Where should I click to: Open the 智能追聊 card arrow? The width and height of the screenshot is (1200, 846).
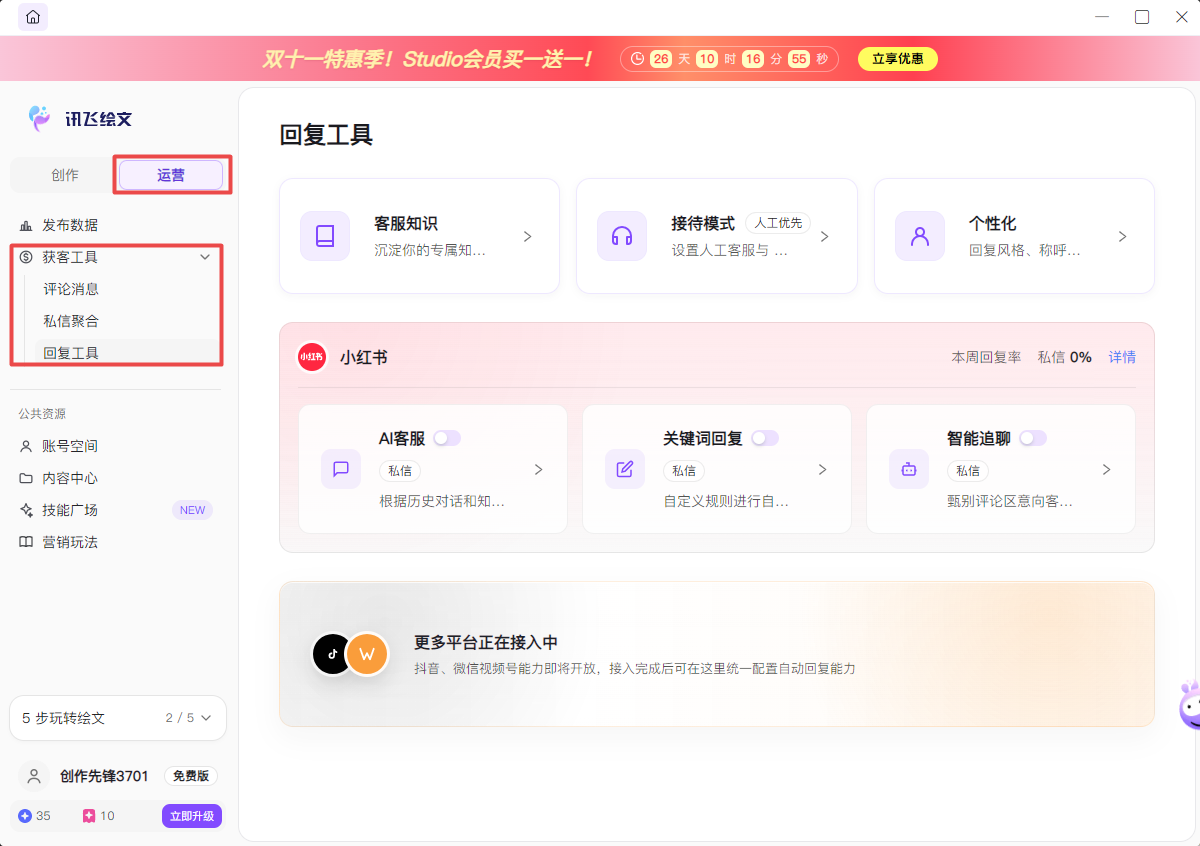pos(1106,469)
